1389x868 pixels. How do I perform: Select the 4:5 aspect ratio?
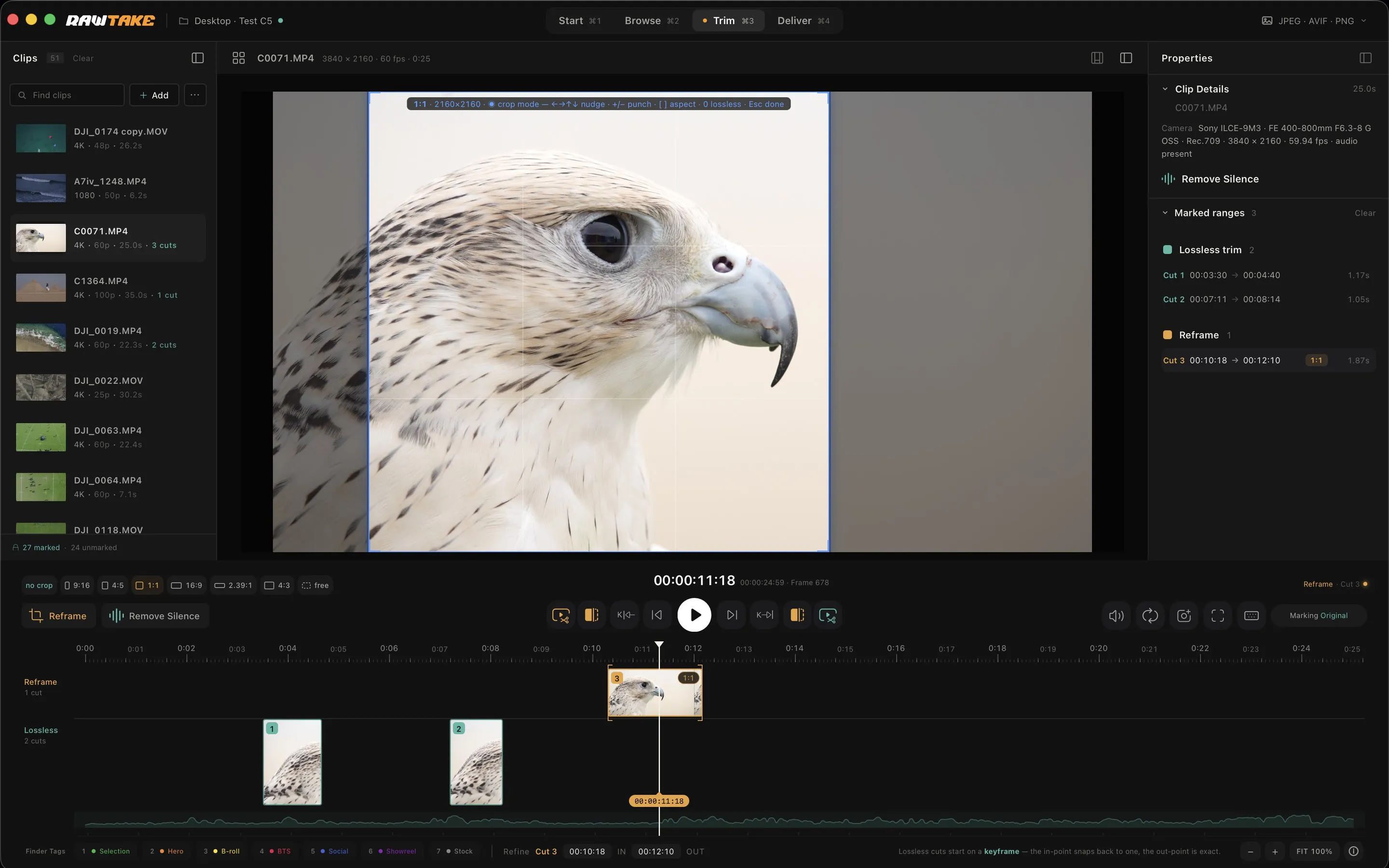coord(113,585)
